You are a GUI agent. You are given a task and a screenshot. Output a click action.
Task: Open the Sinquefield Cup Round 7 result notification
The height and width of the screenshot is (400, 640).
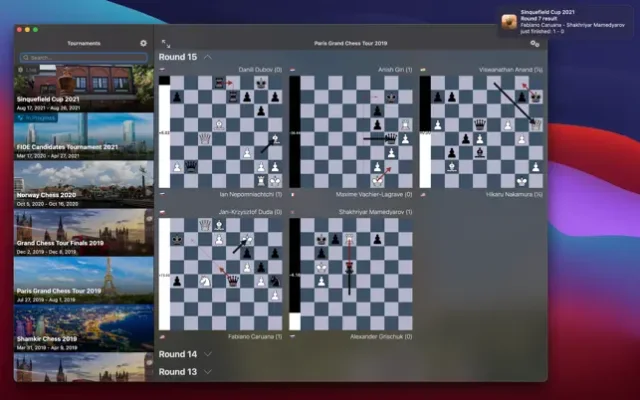[x=565, y=21]
